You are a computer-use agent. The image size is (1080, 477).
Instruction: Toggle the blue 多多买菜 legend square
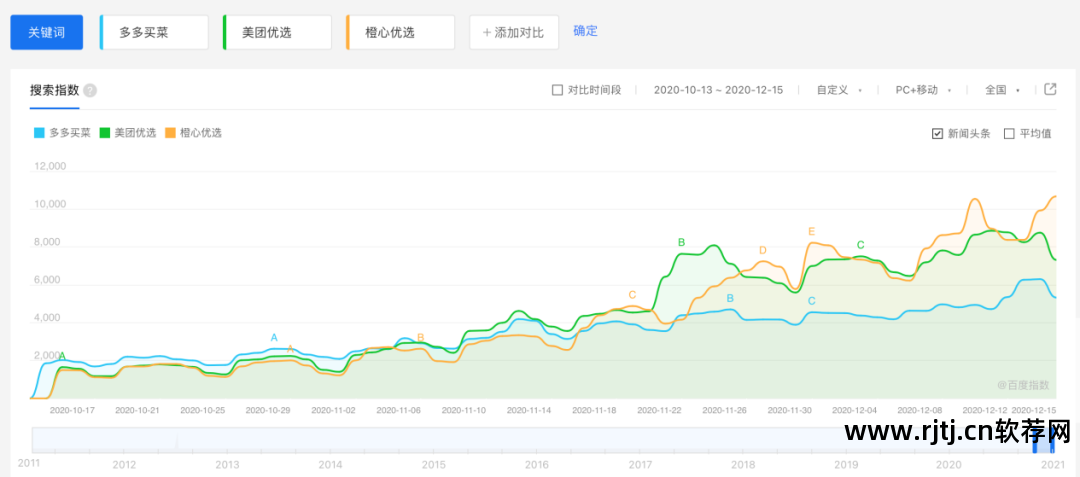click(x=39, y=133)
